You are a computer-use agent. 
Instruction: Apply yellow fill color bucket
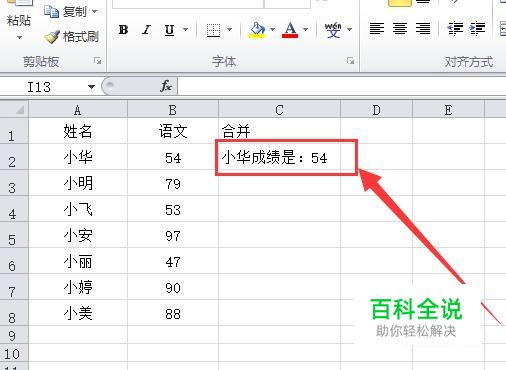point(257,30)
